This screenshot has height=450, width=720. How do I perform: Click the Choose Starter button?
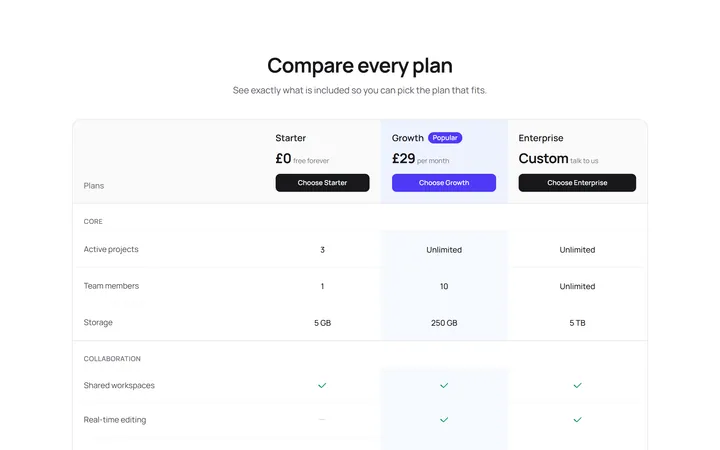tap(322, 183)
